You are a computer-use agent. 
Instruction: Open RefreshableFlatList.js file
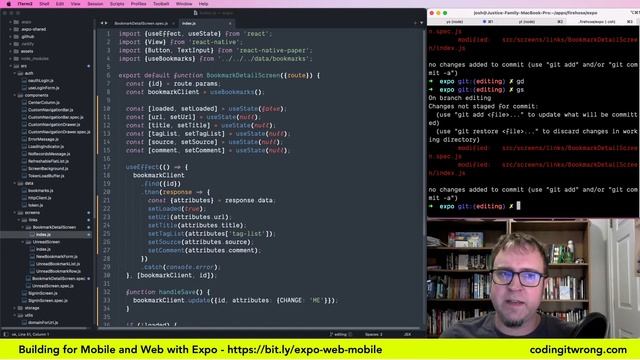49,162
